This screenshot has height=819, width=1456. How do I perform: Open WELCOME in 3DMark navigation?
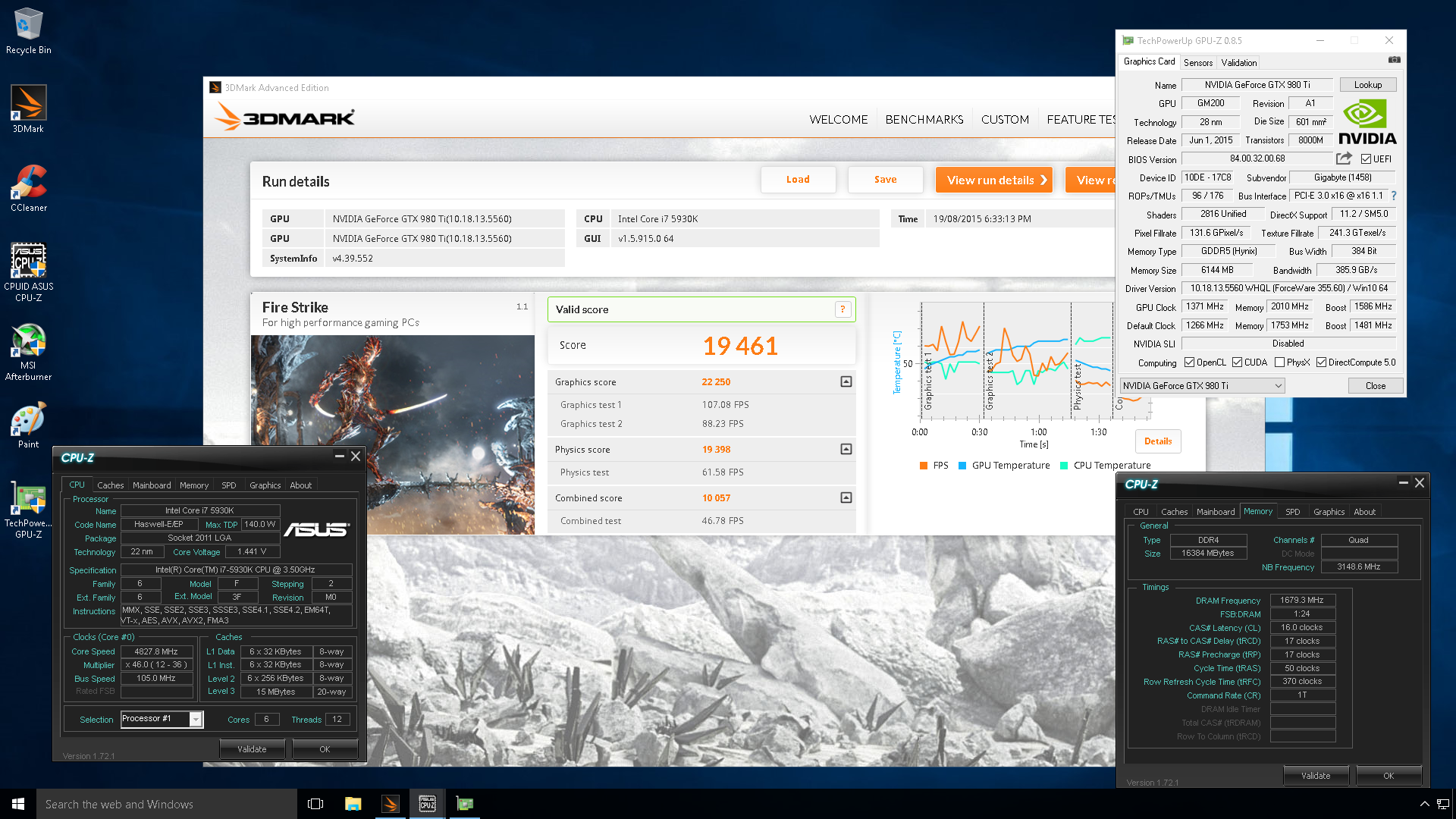839,120
